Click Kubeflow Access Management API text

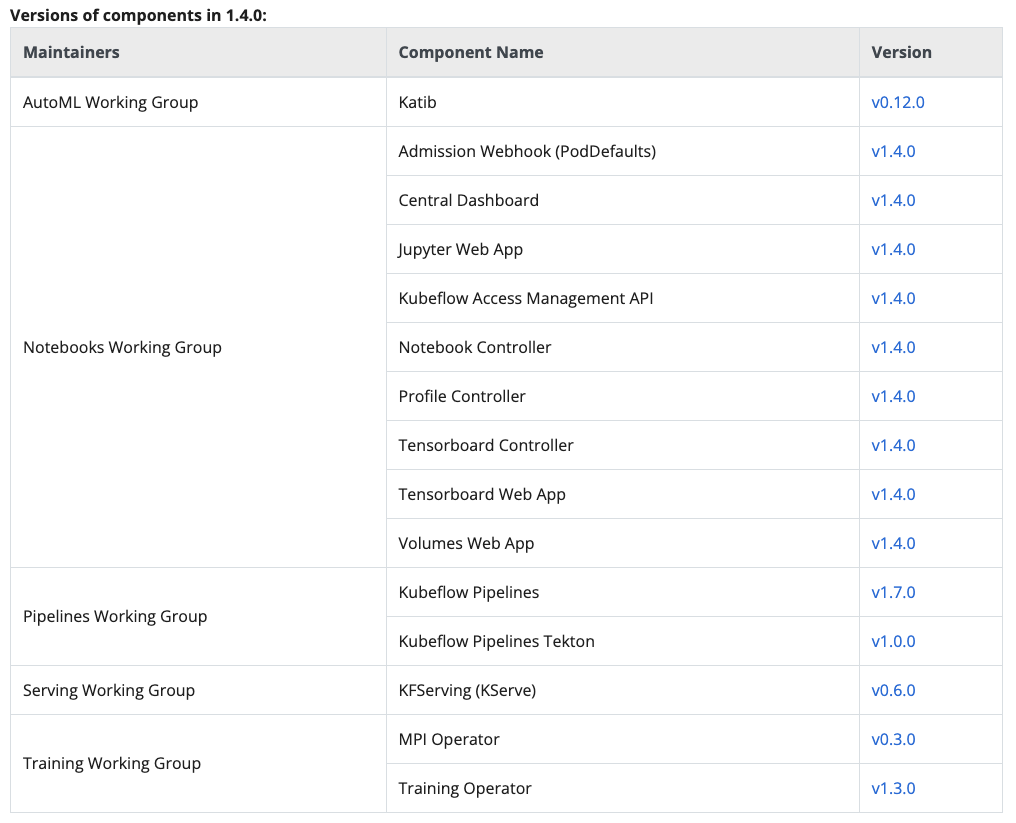tap(525, 299)
